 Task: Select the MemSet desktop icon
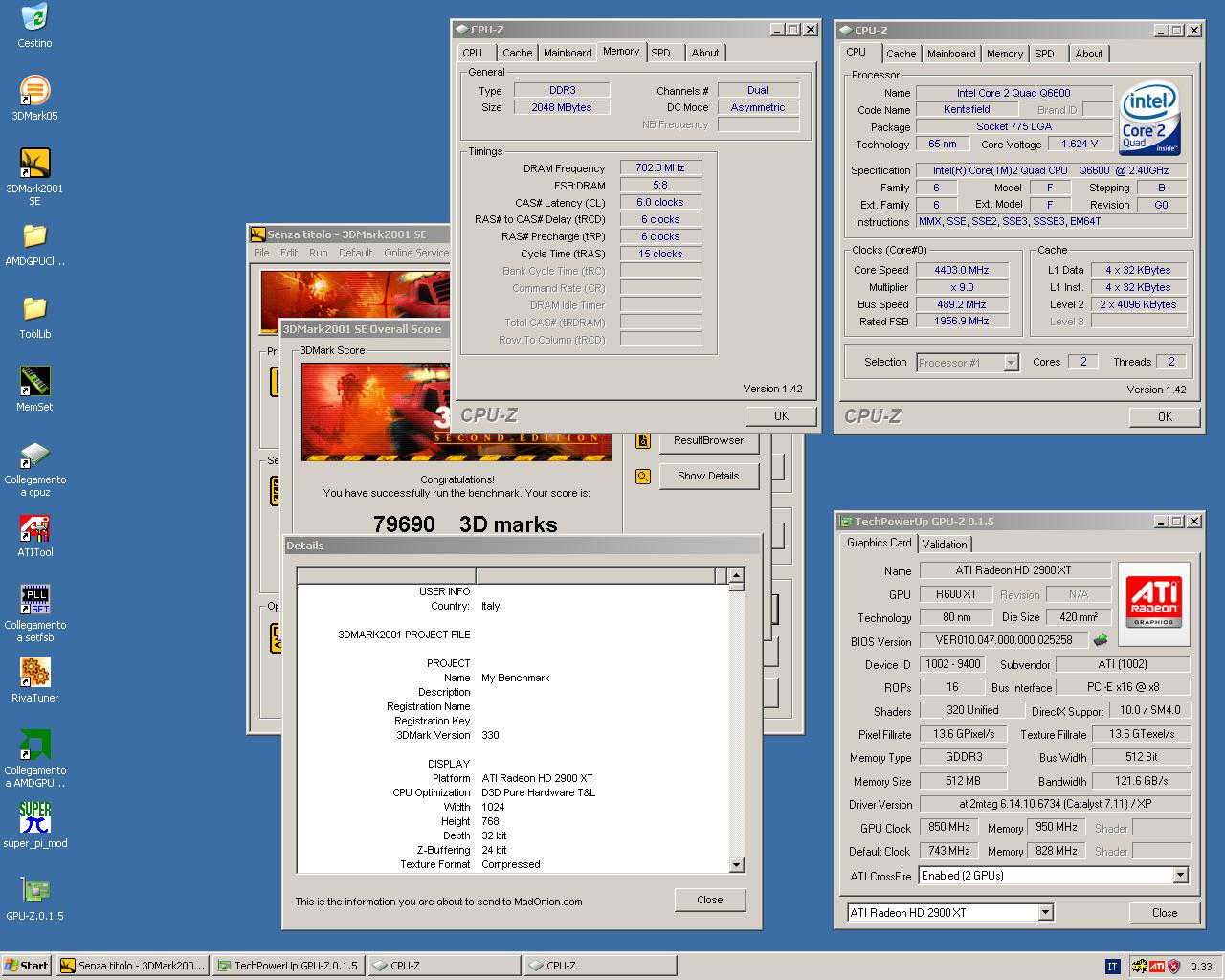click(34, 389)
